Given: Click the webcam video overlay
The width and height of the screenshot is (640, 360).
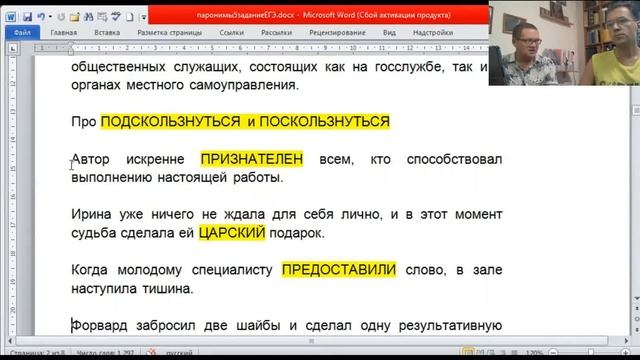Looking at the screenshot, I should coord(564,43).
